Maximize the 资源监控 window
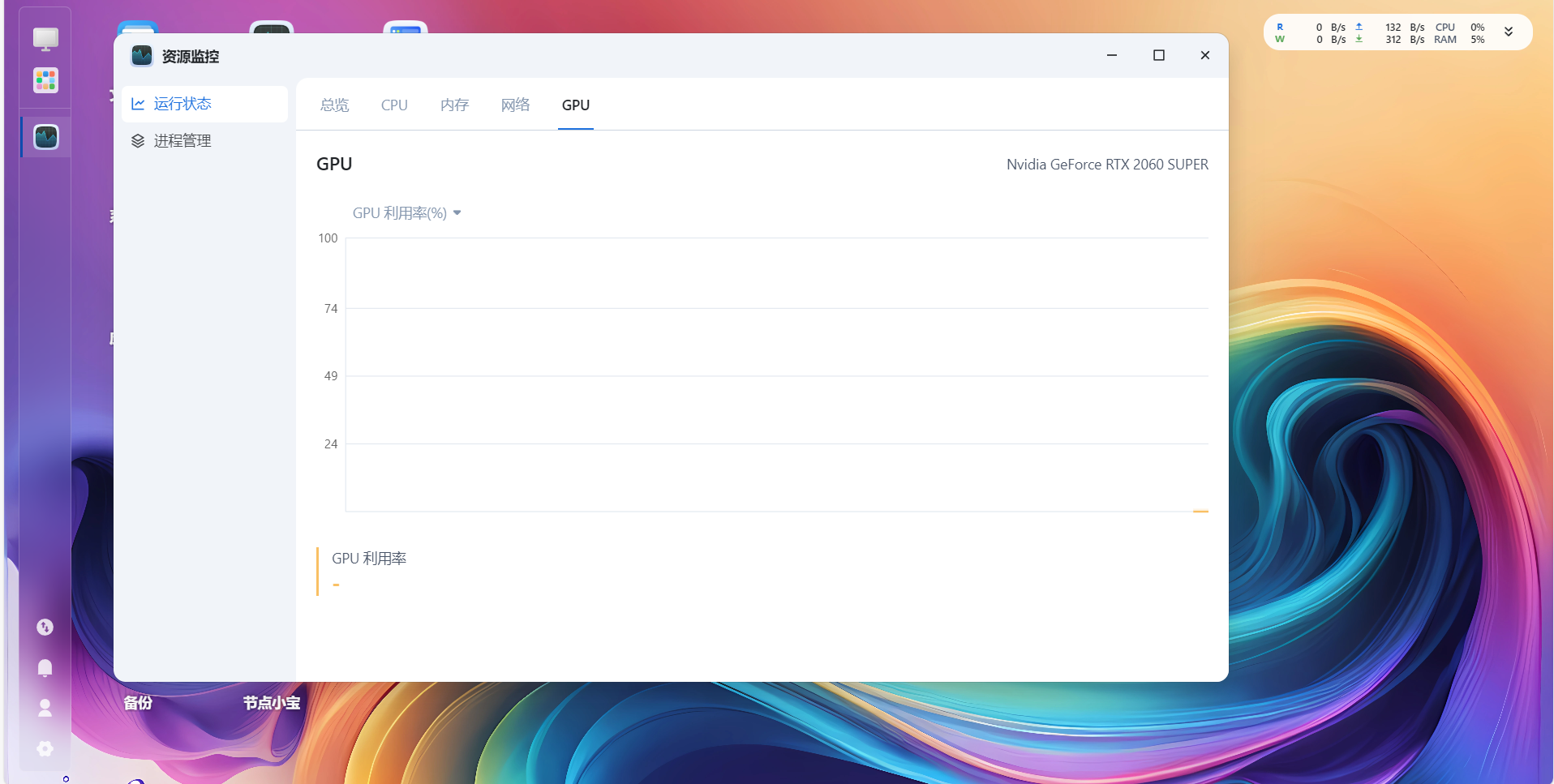Image resolution: width=1554 pixels, height=784 pixels. point(1159,55)
